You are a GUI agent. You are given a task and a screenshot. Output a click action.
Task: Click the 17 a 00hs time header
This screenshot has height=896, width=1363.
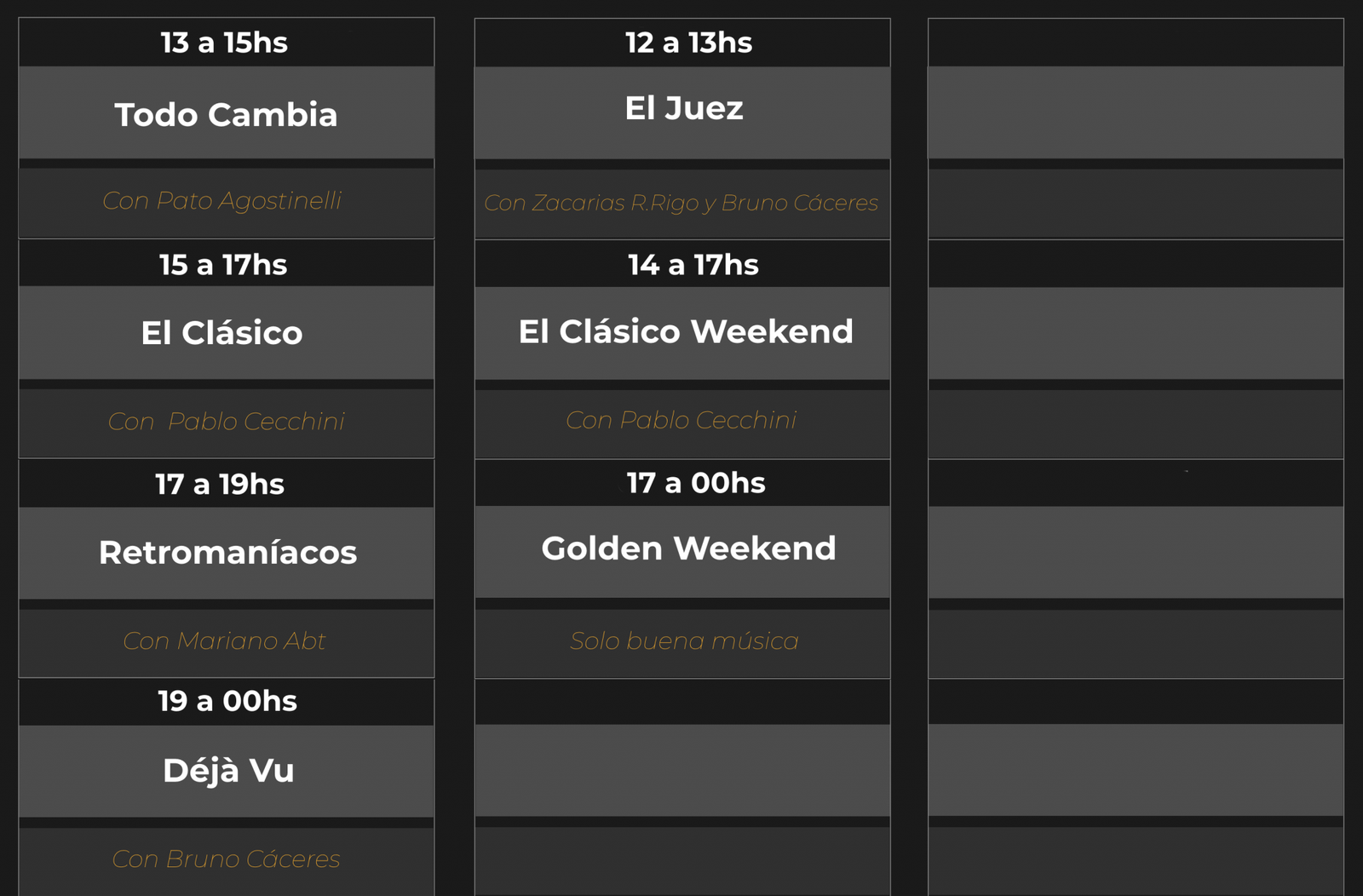point(696,483)
